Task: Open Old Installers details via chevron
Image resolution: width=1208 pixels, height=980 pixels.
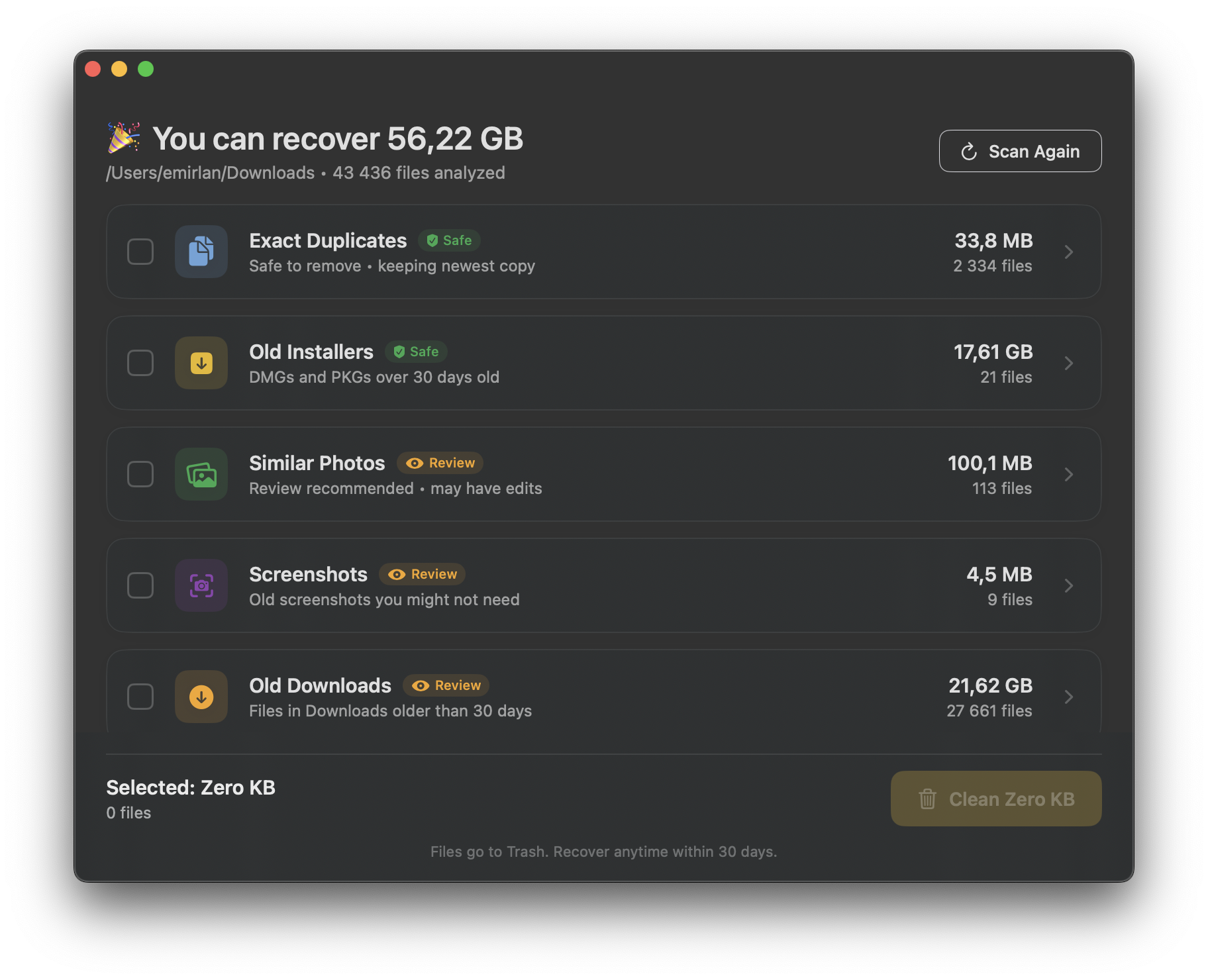Action: point(1069,363)
